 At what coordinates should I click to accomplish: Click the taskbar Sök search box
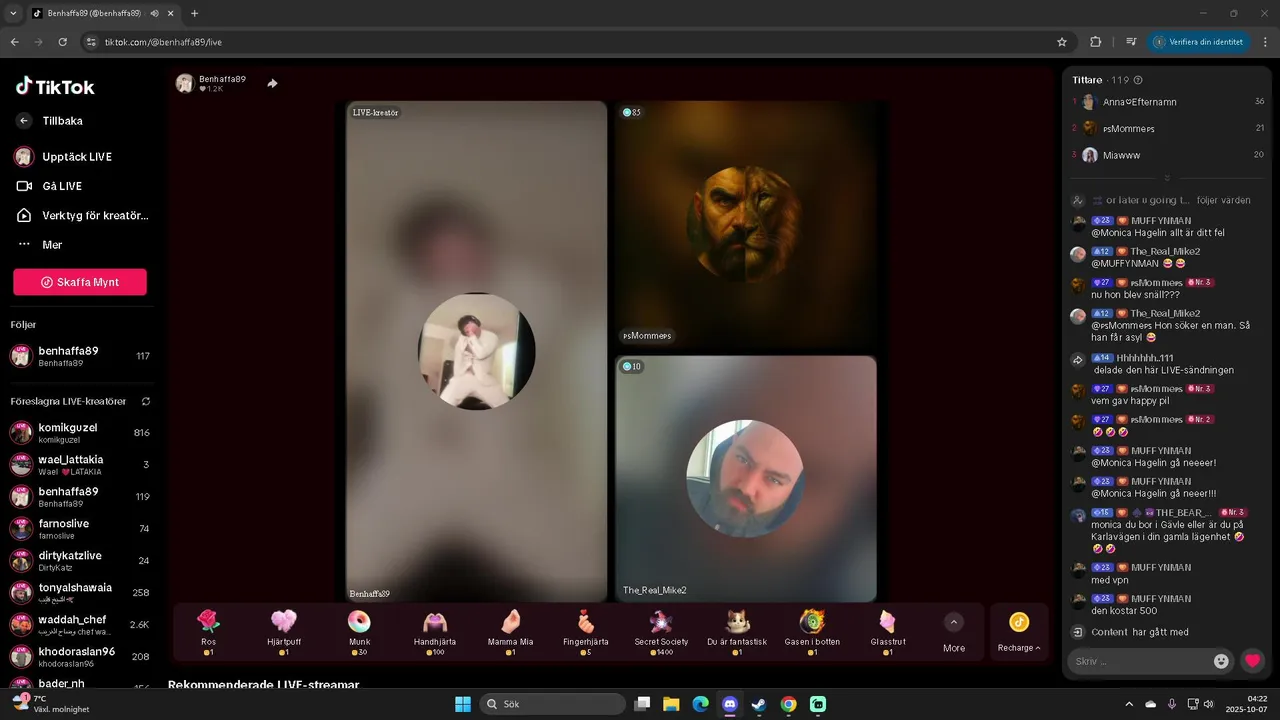(552, 704)
